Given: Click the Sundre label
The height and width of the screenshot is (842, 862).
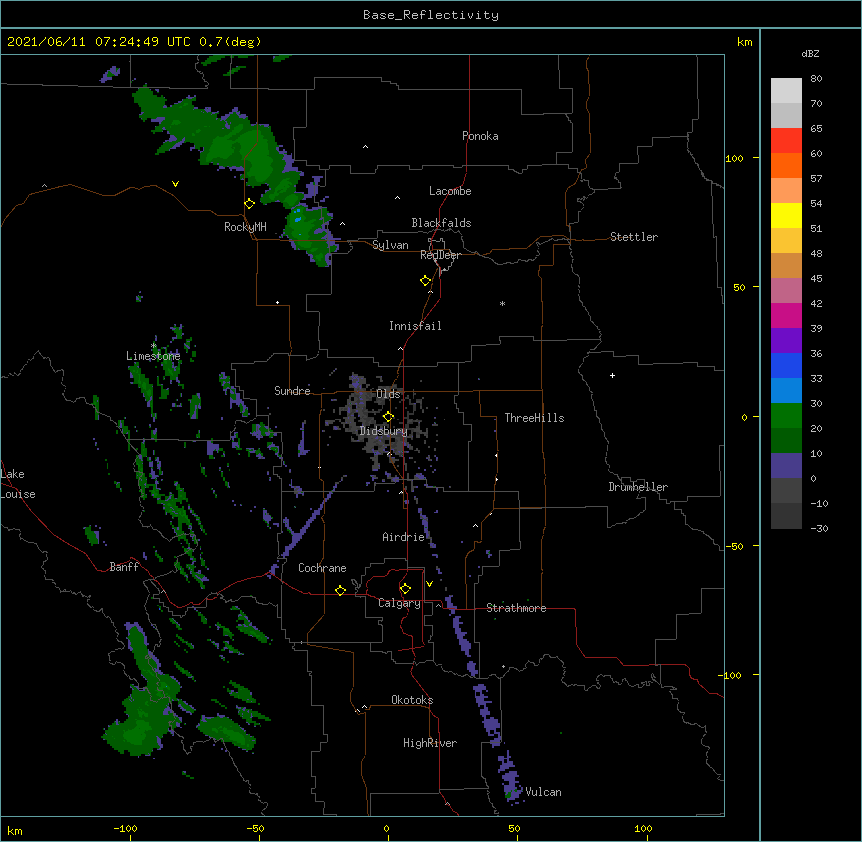Looking at the screenshot, I should point(292,391).
